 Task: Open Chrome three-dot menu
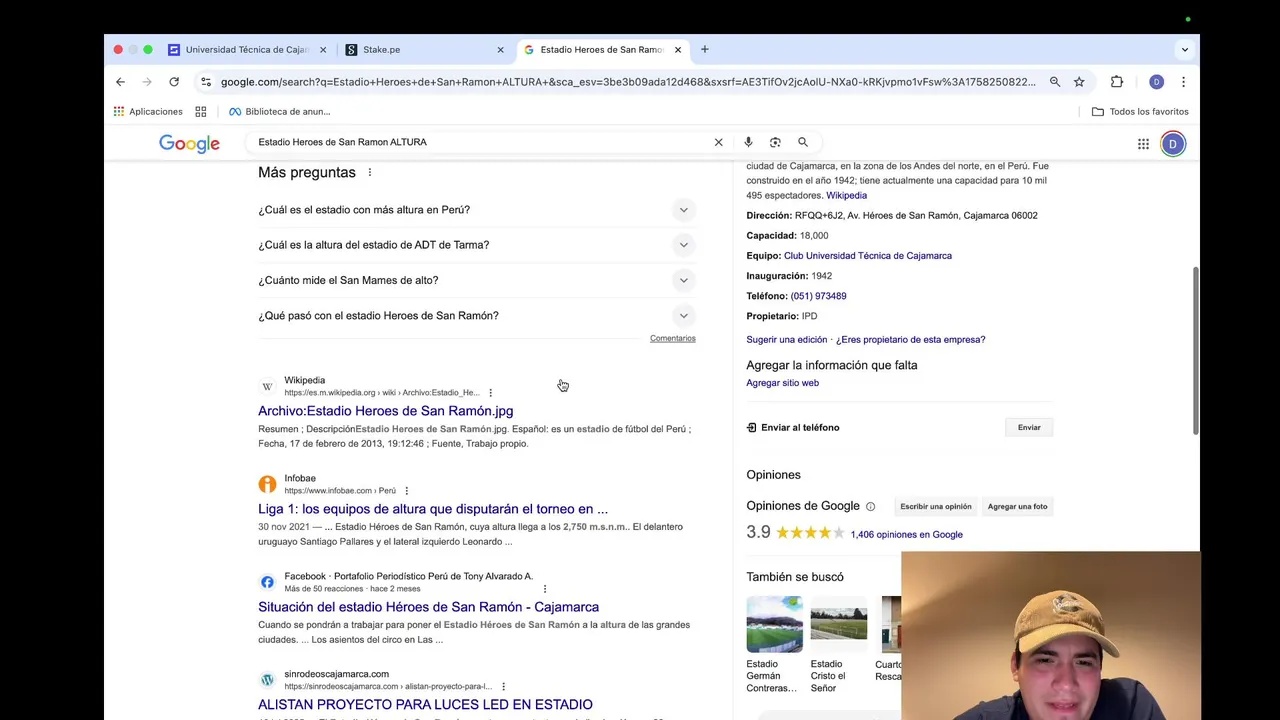click(x=1183, y=82)
